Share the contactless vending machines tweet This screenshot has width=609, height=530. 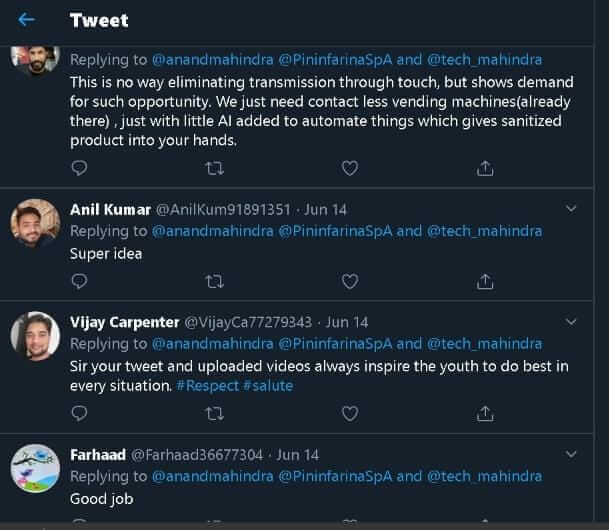(x=485, y=169)
